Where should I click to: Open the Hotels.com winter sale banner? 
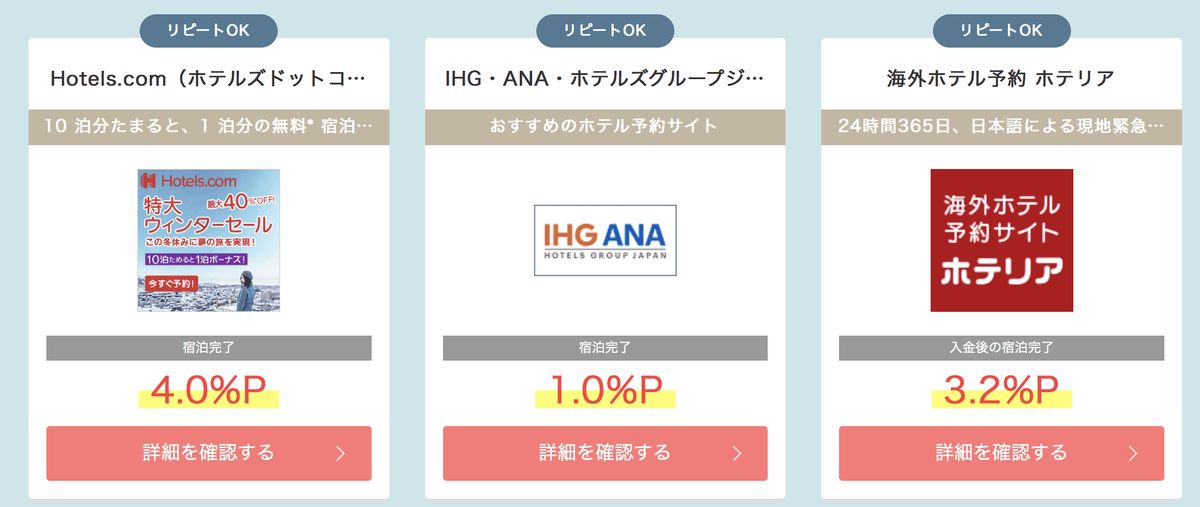(x=208, y=240)
